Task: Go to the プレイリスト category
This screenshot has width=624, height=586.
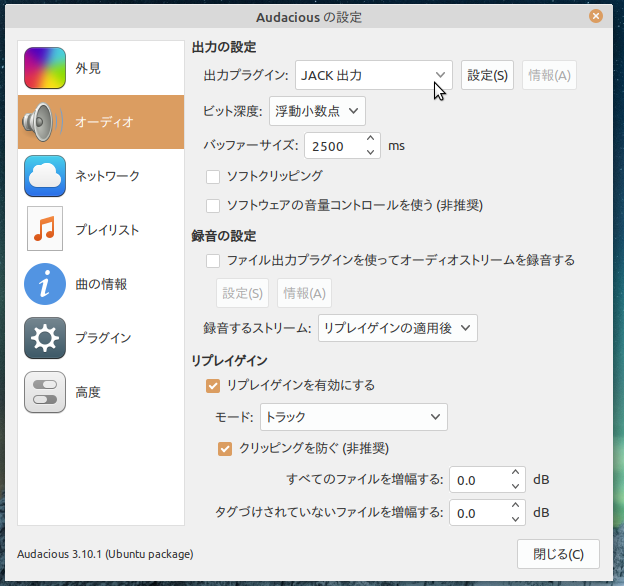Action: (101, 230)
